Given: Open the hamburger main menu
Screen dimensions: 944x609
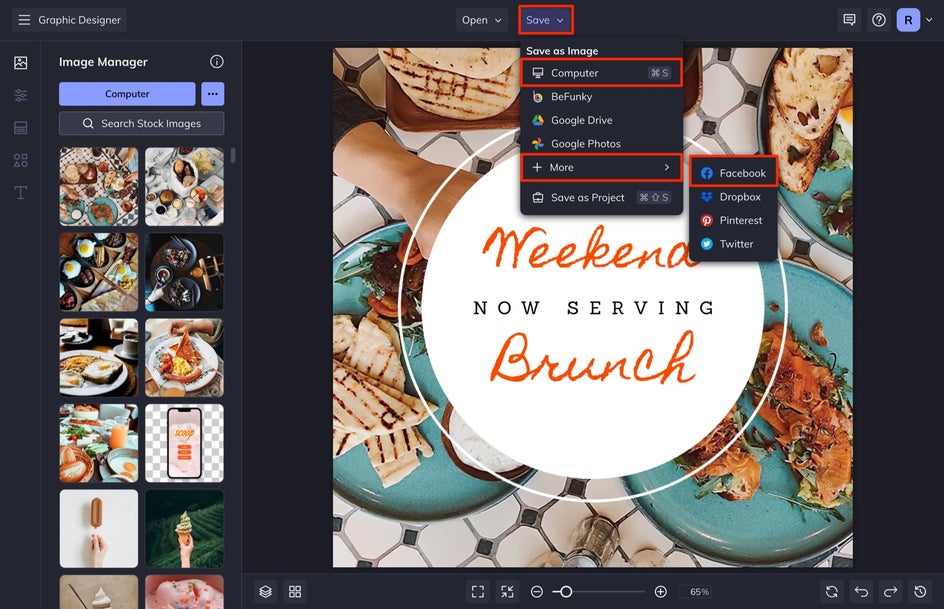Looking at the screenshot, I should click(x=24, y=20).
